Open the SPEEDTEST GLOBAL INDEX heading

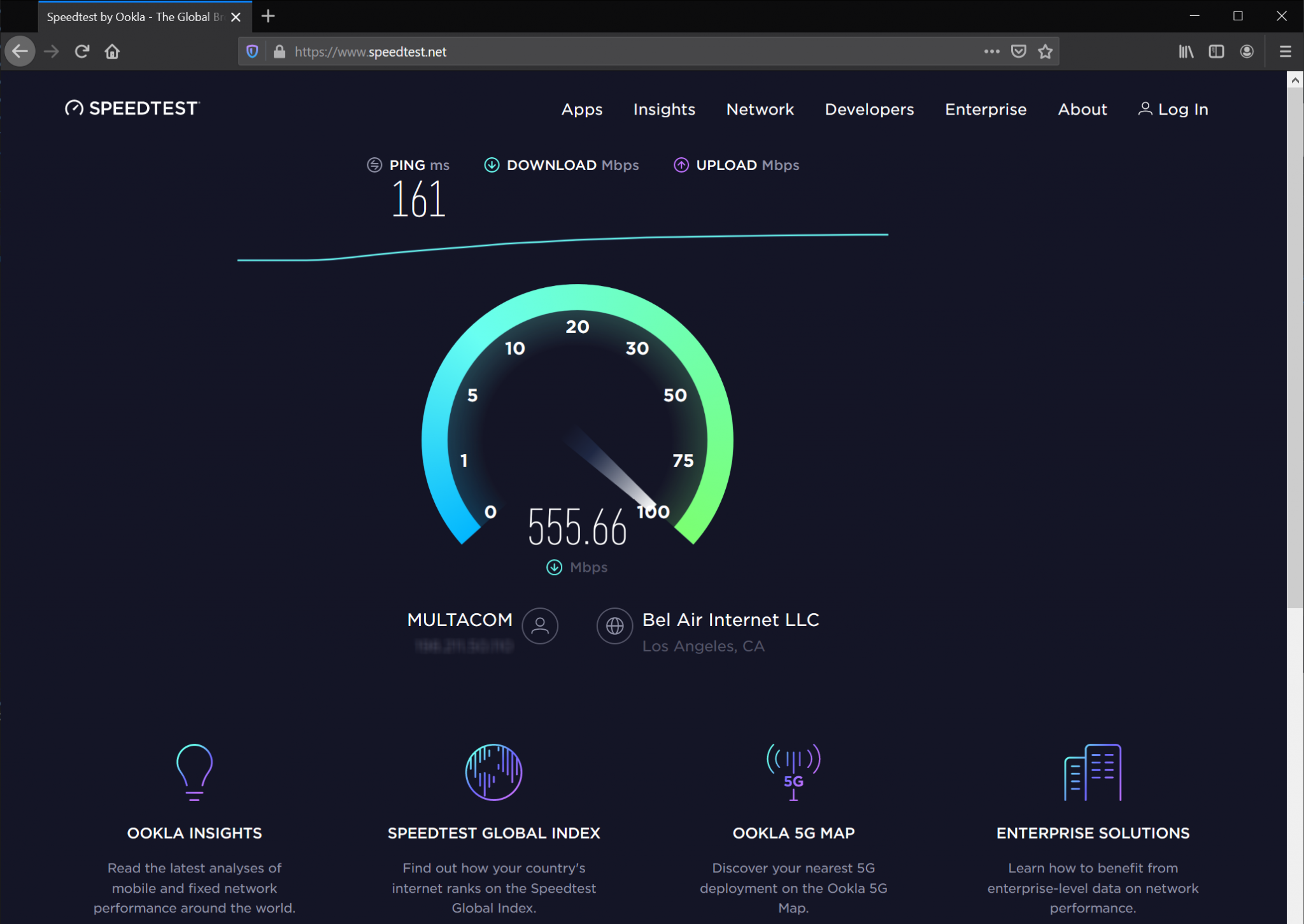[x=493, y=833]
